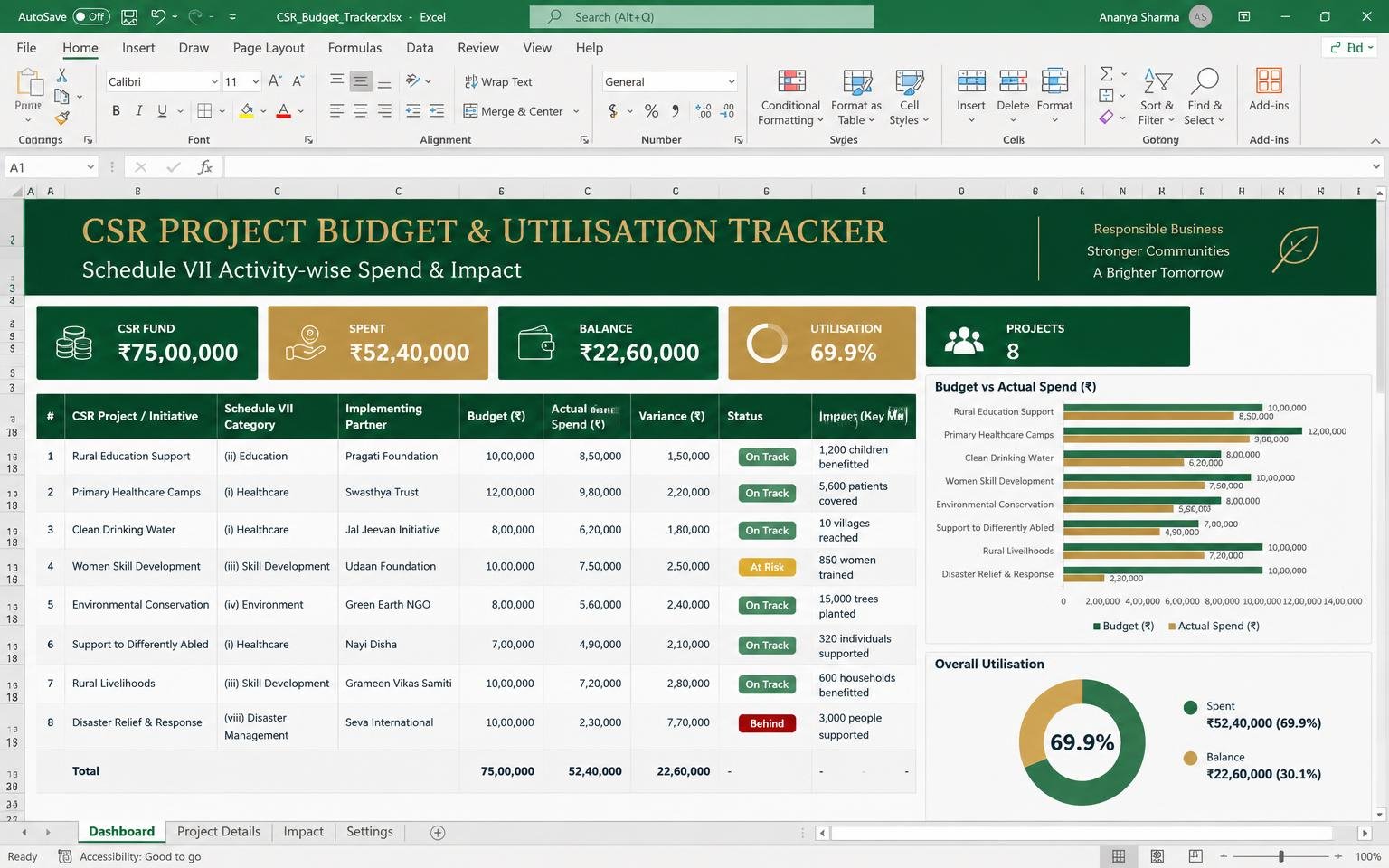Click Merge & Center button
Viewport: 1389px width, 868px height.
[513, 111]
